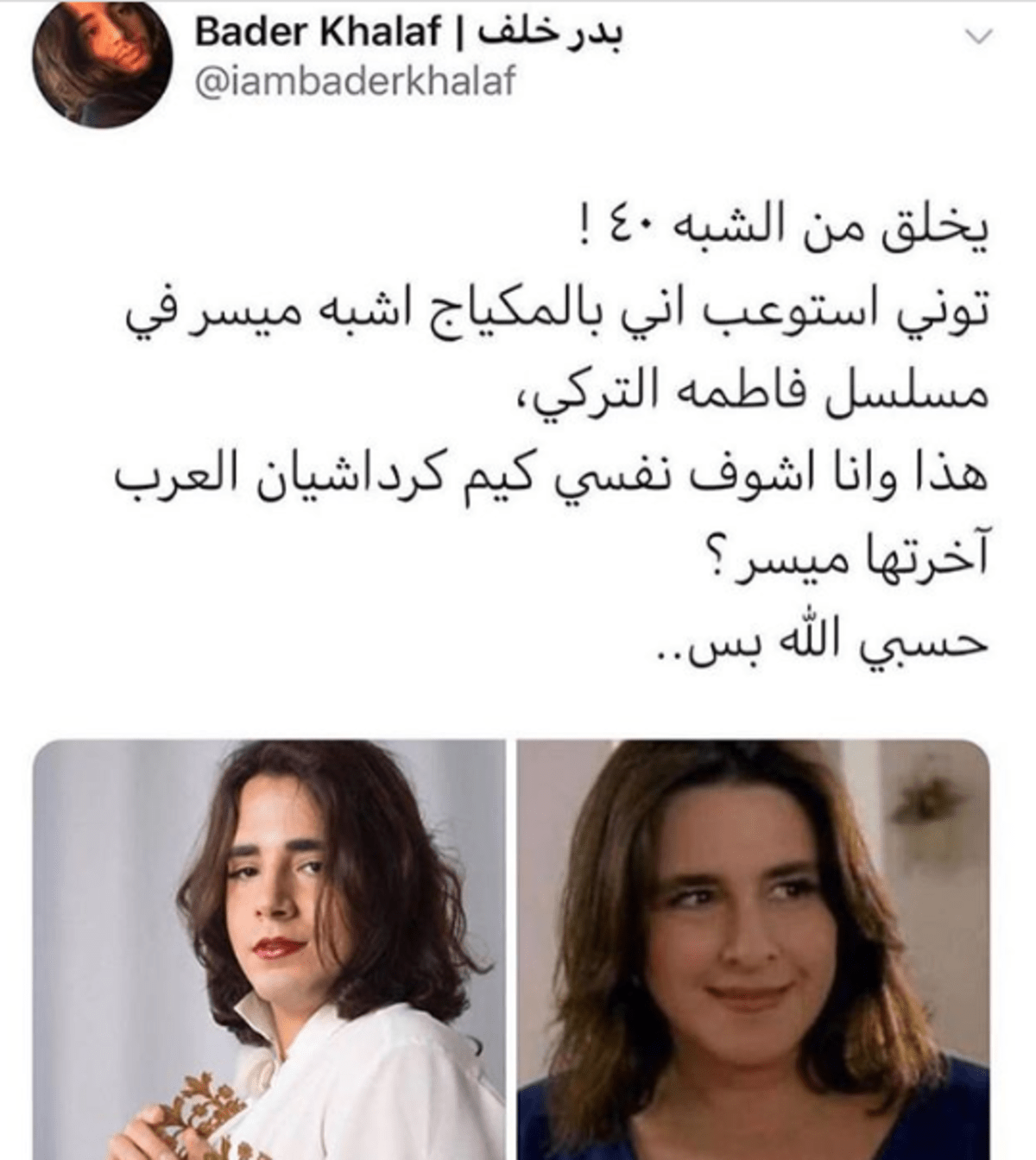Viewport: 1036px width, 1160px height.
Task: Expand the tweet options chevron
Action: click(x=978, y=36)
